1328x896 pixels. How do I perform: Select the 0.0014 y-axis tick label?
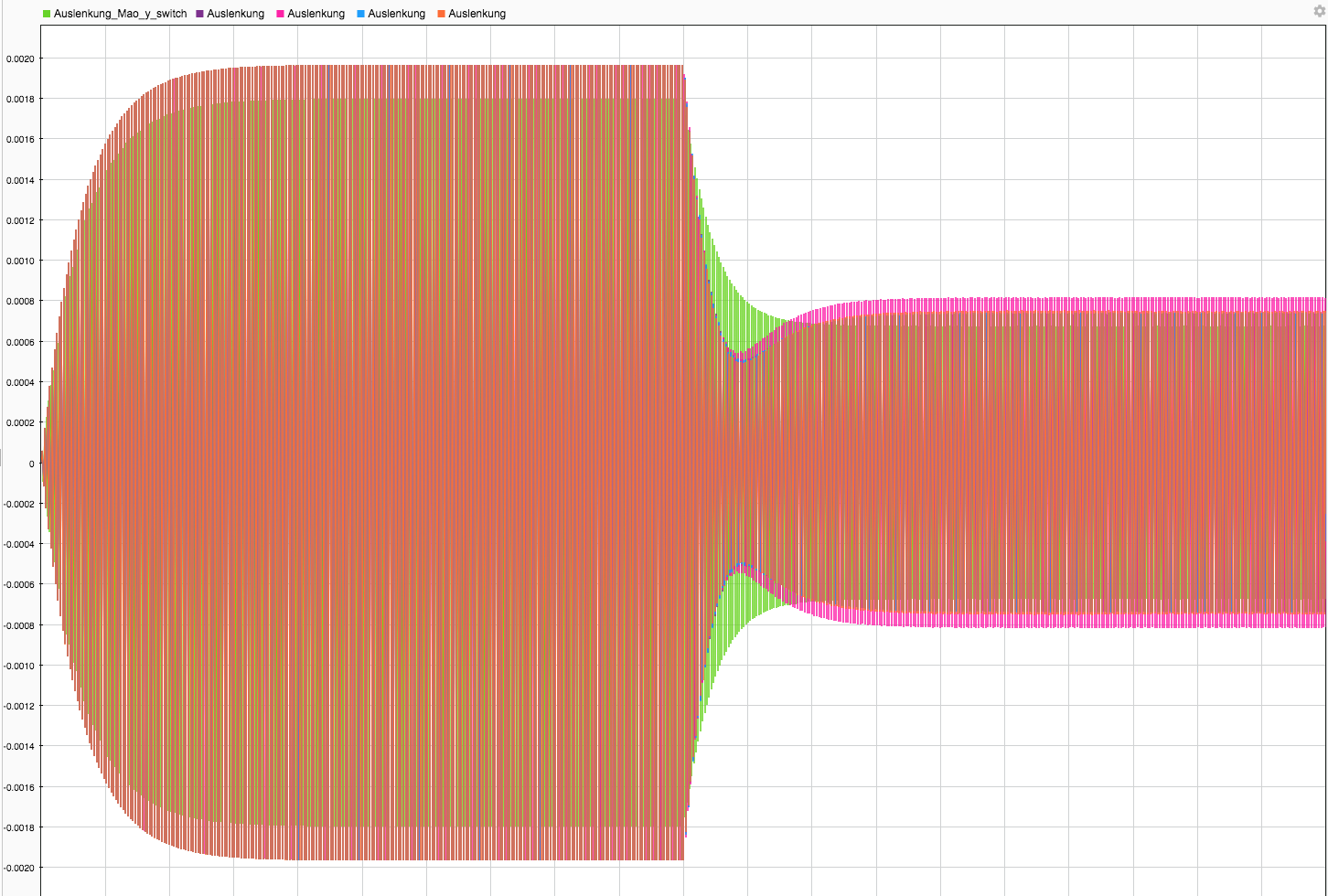pos(20,180)
